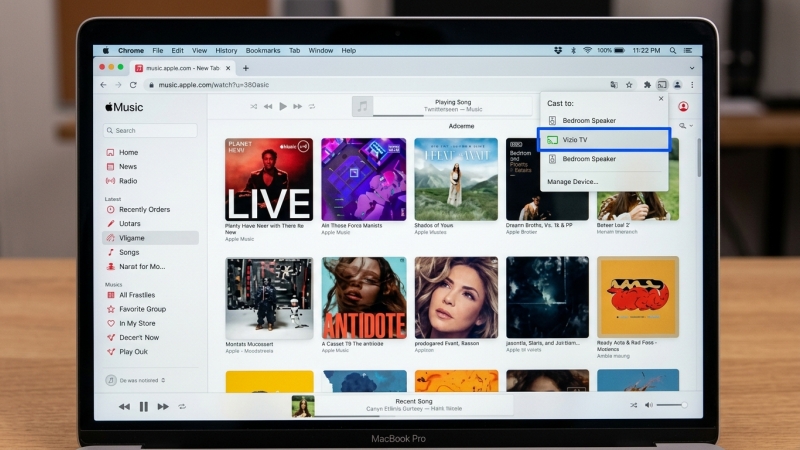Bookmark page with star icon

coord(629,85)
